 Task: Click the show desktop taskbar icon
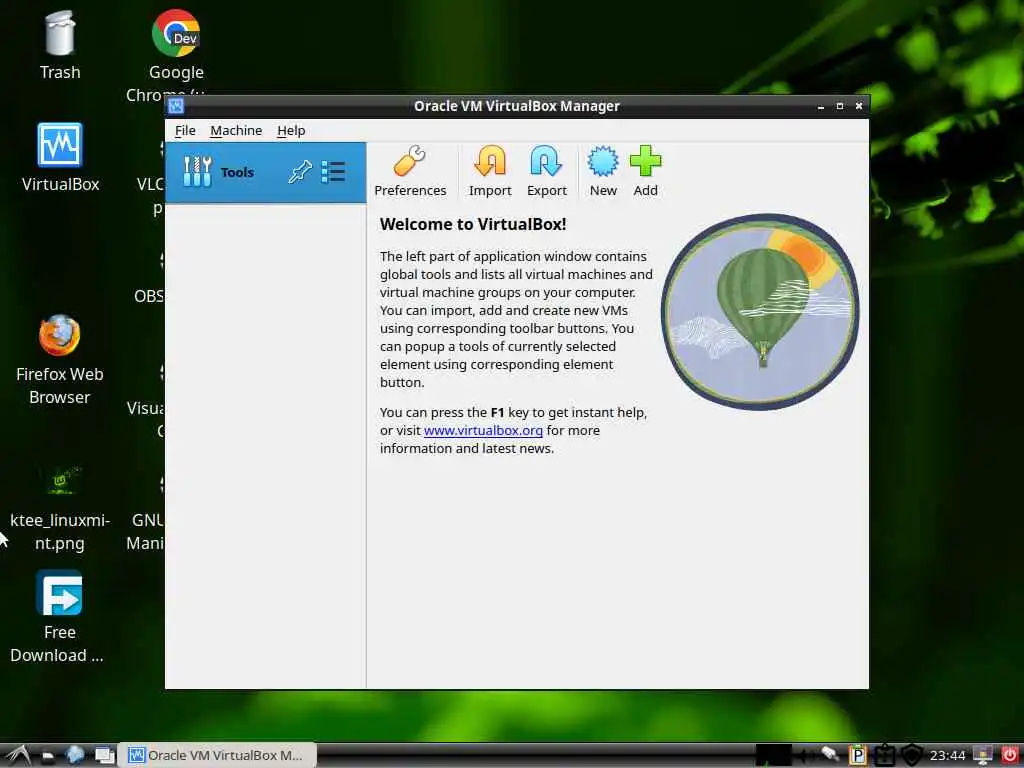[x=104, y=756]
